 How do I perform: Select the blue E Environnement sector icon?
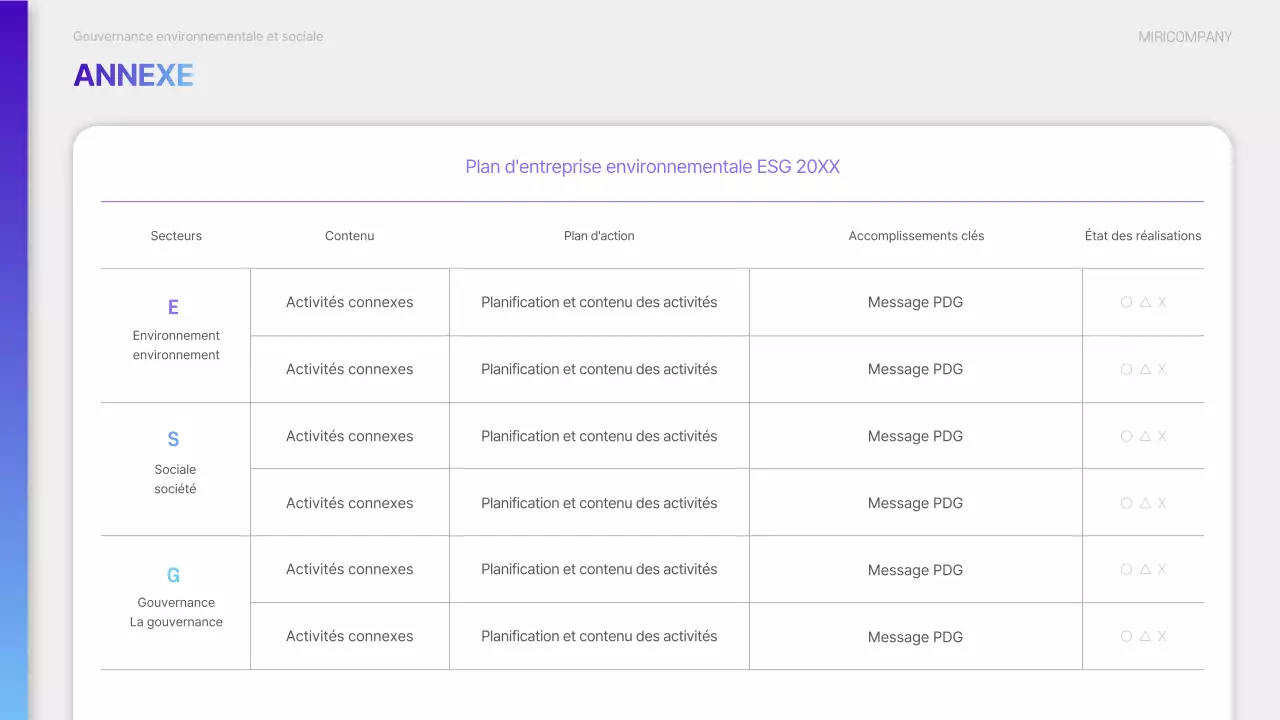[x=173, y=307]
